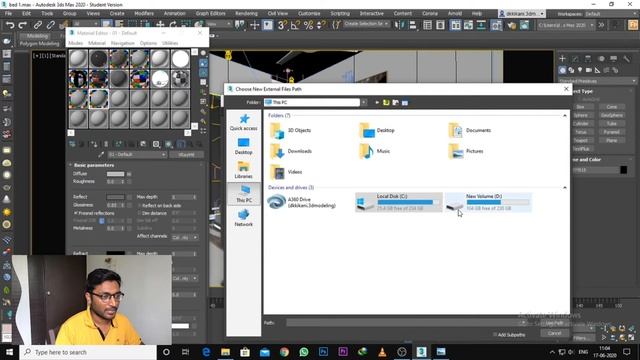Click the material type button beside name

[x=186, y=155]
